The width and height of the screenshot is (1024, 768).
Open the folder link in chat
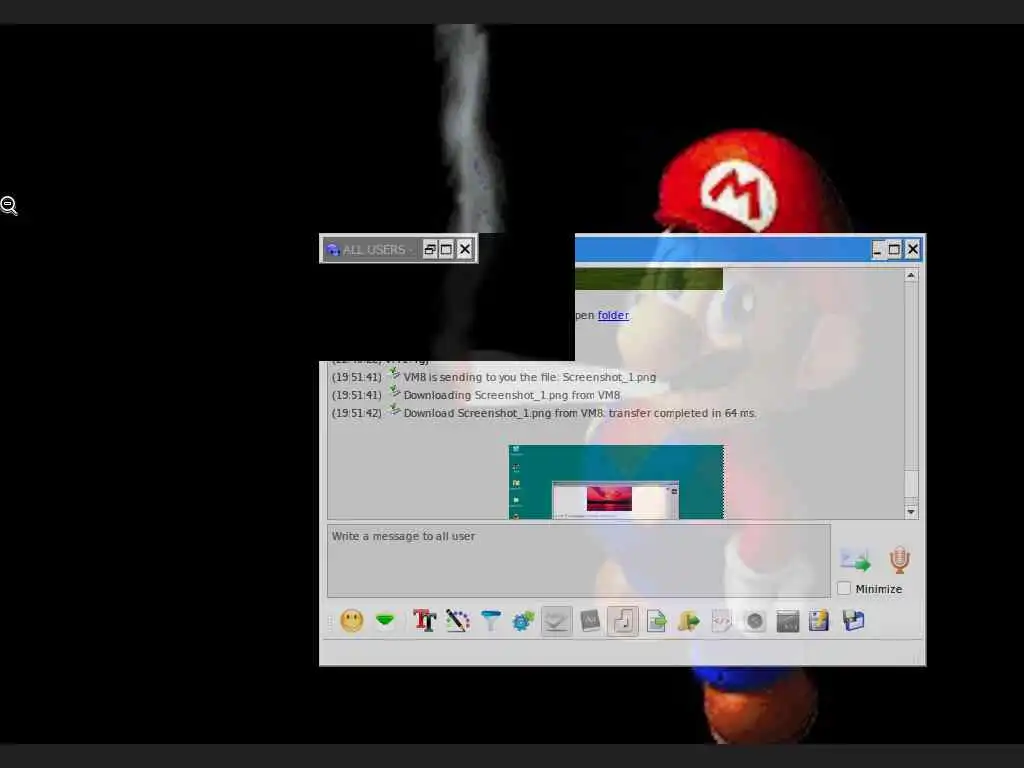[x=613, y=315]
